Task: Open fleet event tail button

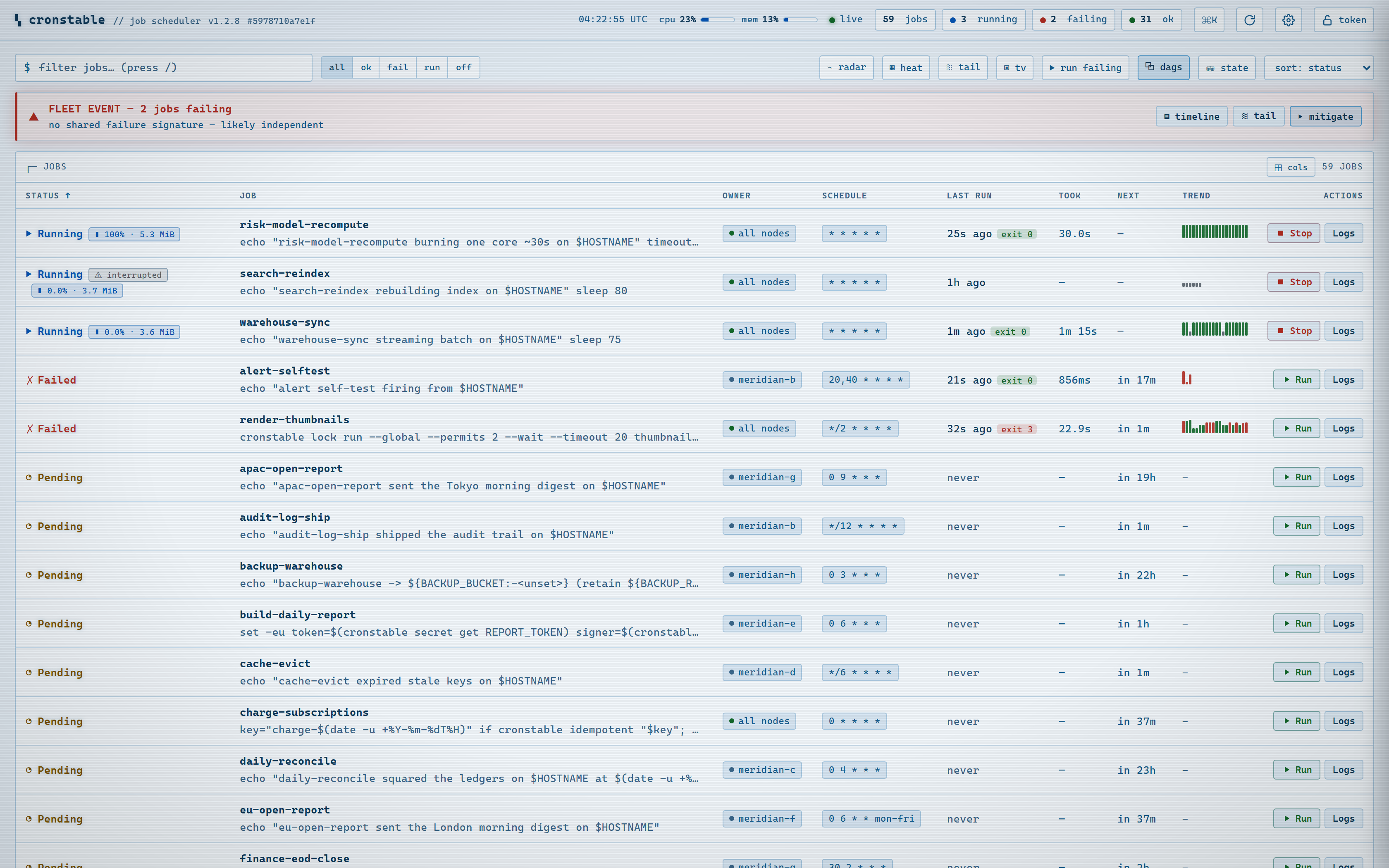Action: point(1258,117)
